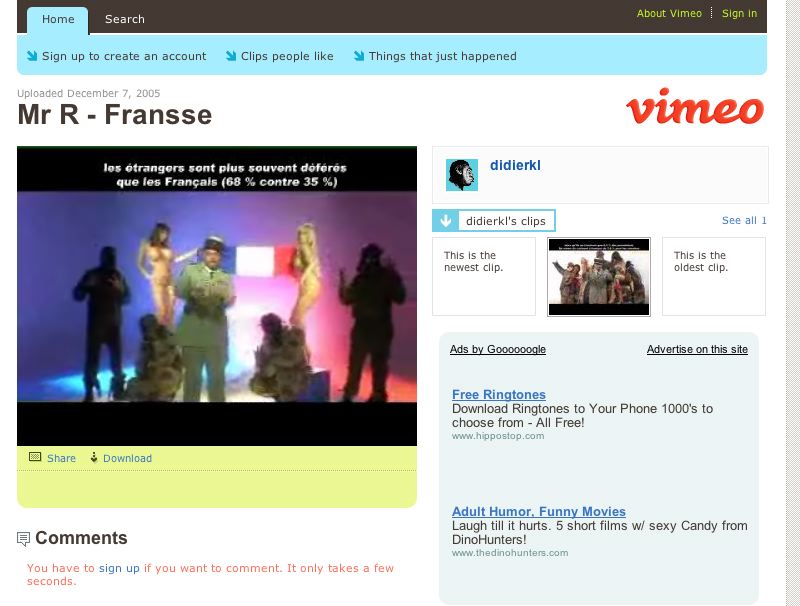Screen dimensions: 800x606
Task: Click the Mr R - Fransse video player
Action: coord(217,296)
